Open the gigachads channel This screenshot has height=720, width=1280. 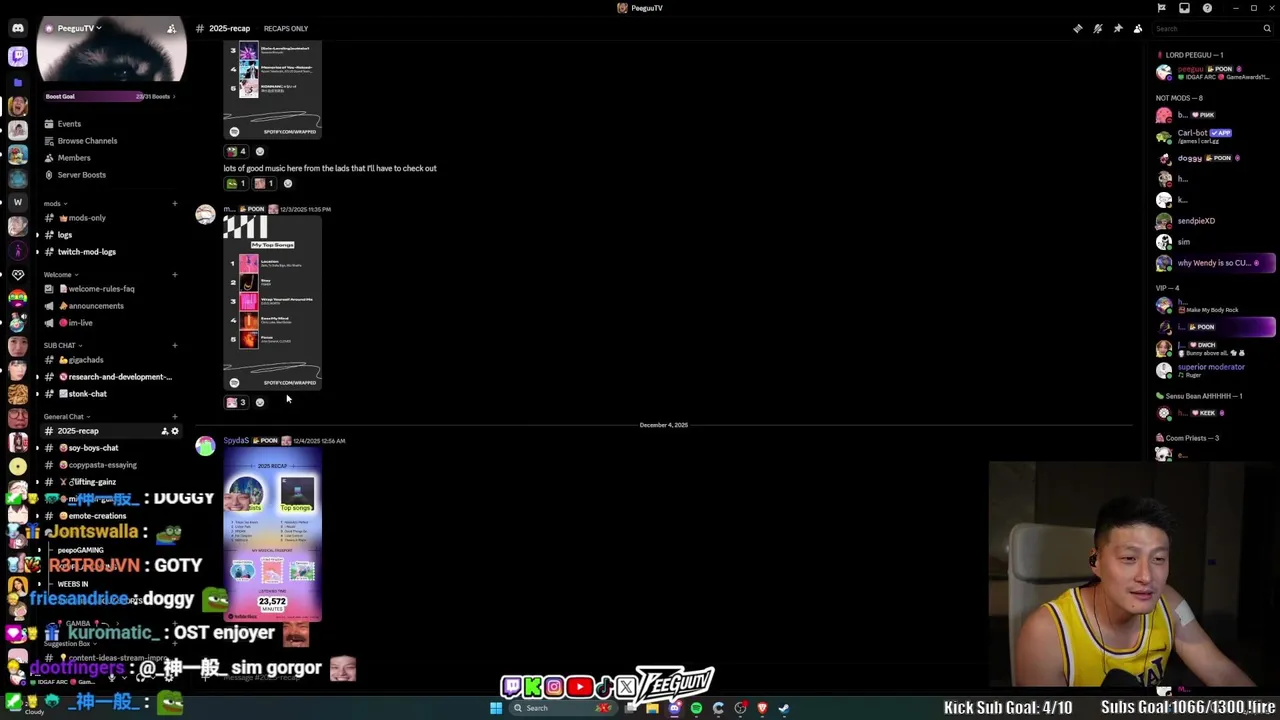[x=85, y=360]
